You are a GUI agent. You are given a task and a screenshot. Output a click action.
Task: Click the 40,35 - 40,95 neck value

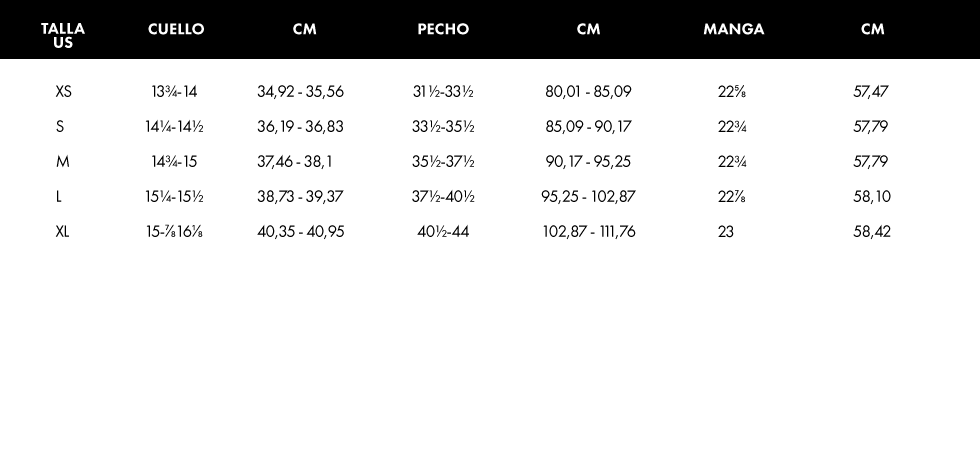coord(300,232)
